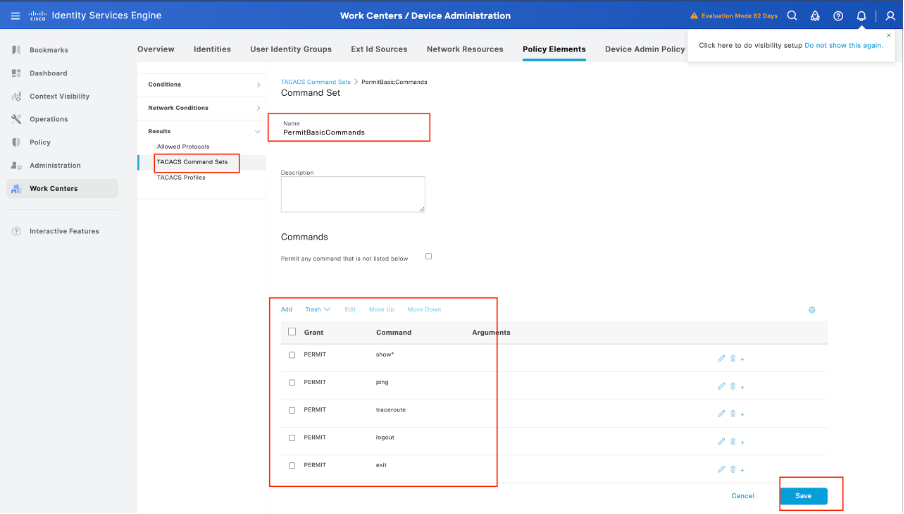Viewport: 904px width, 514px height.
Task: Open the User Identity Groups tab
Action: [291, 49]
